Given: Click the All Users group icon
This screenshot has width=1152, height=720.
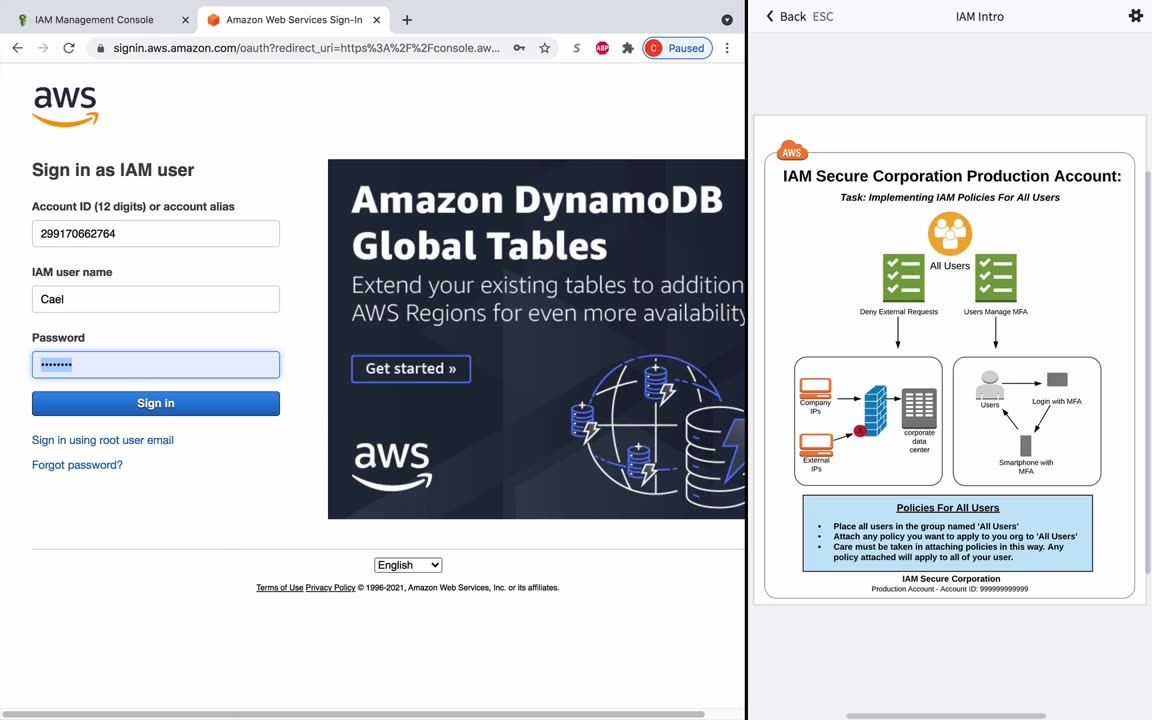Looking at the screenshot, I should pos(950,233).
